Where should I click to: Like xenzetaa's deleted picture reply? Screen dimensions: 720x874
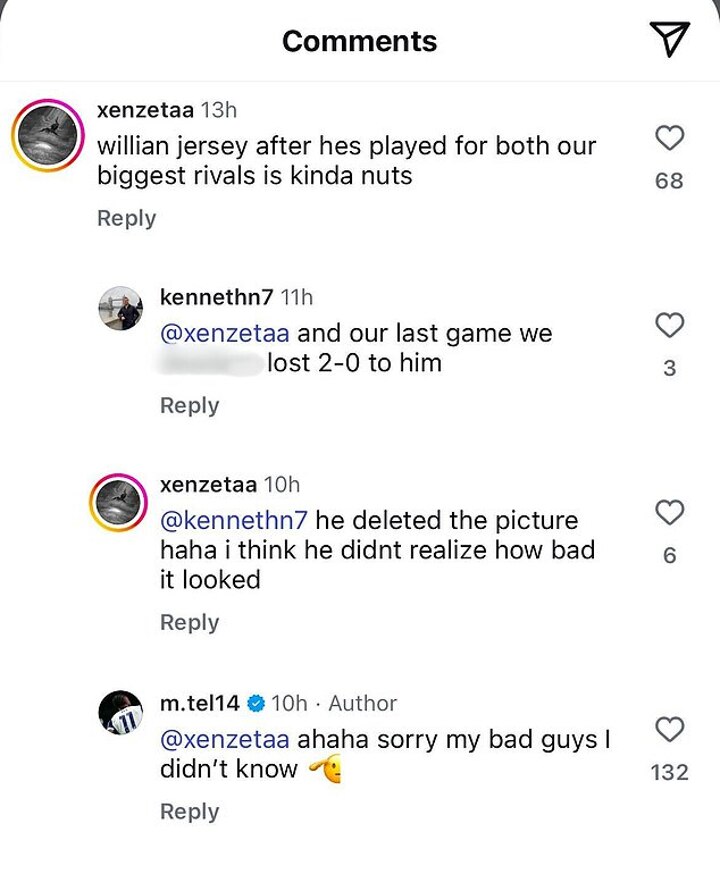pyautogui.click(x=669, y=513)
